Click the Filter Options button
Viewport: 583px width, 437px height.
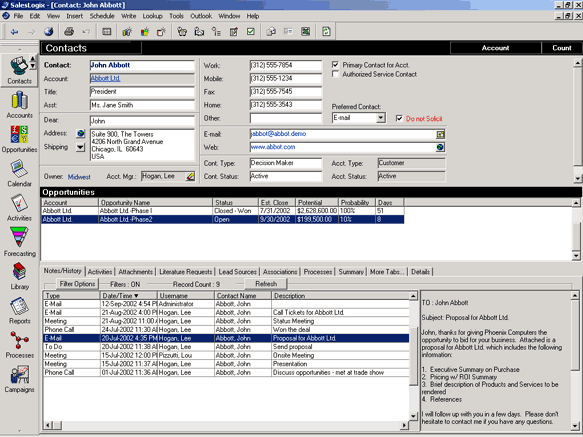click(x=77, y=284)
